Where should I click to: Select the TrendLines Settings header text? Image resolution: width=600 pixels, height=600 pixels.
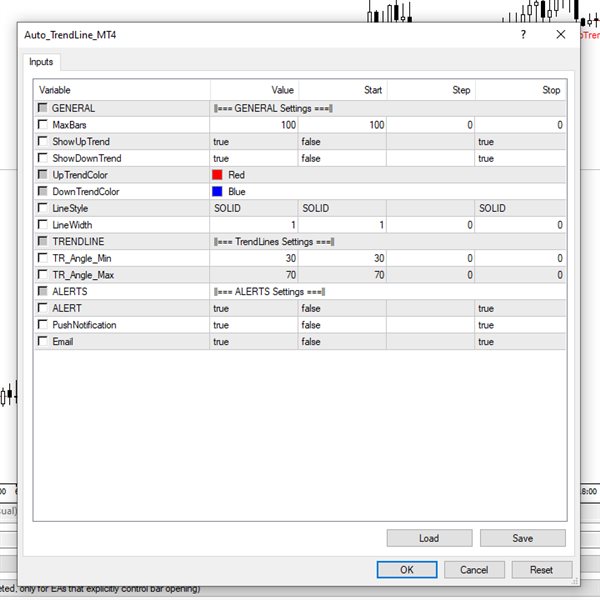click(274, 241)
